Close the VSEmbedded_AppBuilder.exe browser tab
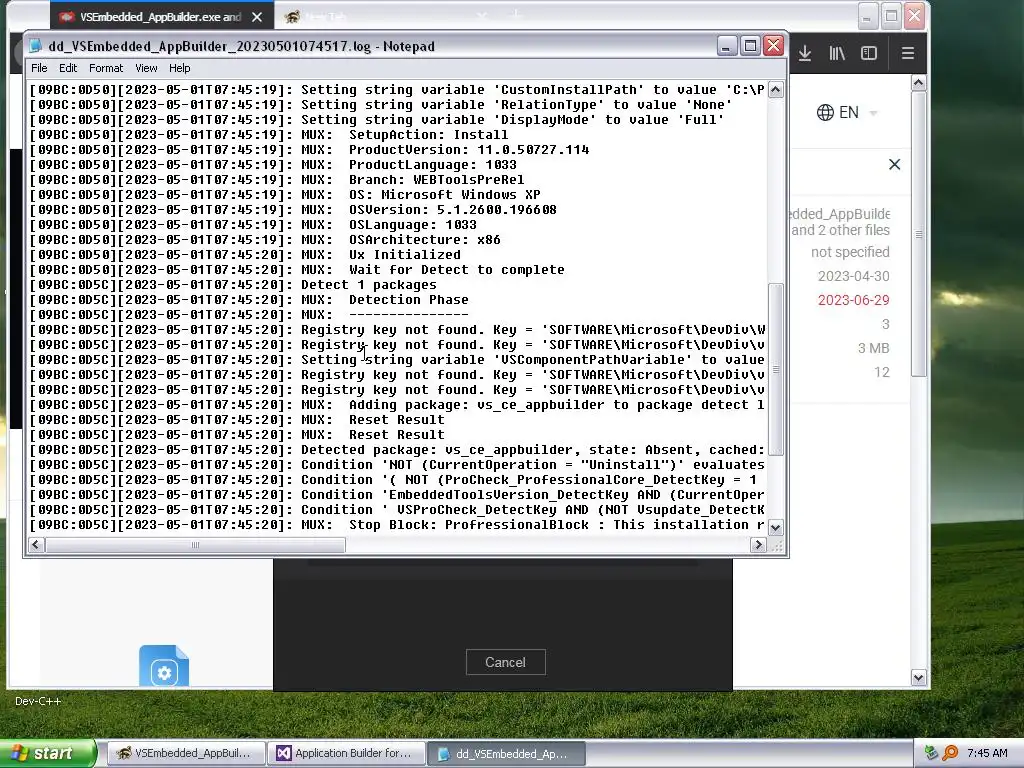The height and width of the screenshot is (768, 1024). coord(257,17)
